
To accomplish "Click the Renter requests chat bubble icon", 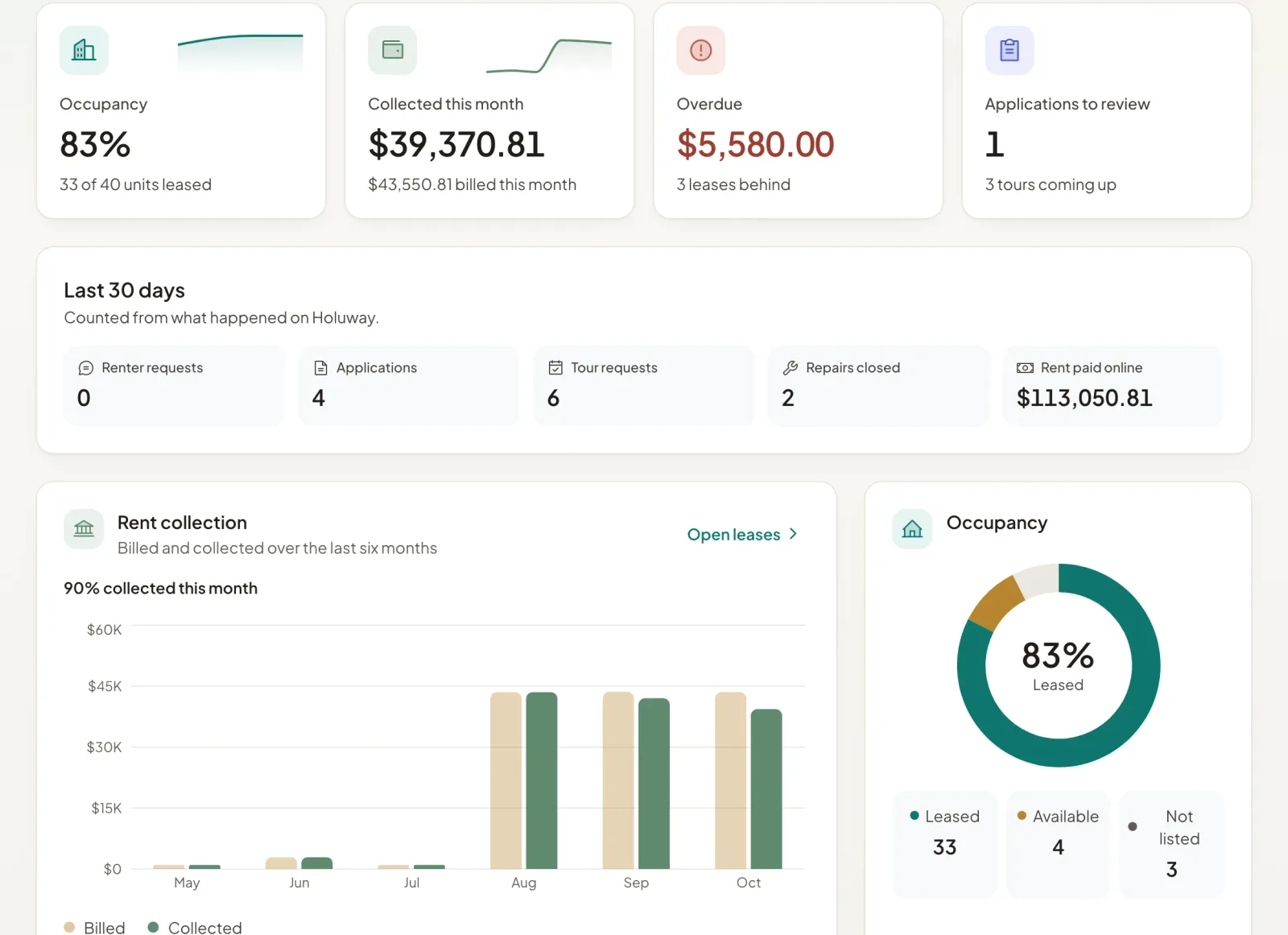I will 85,368.
